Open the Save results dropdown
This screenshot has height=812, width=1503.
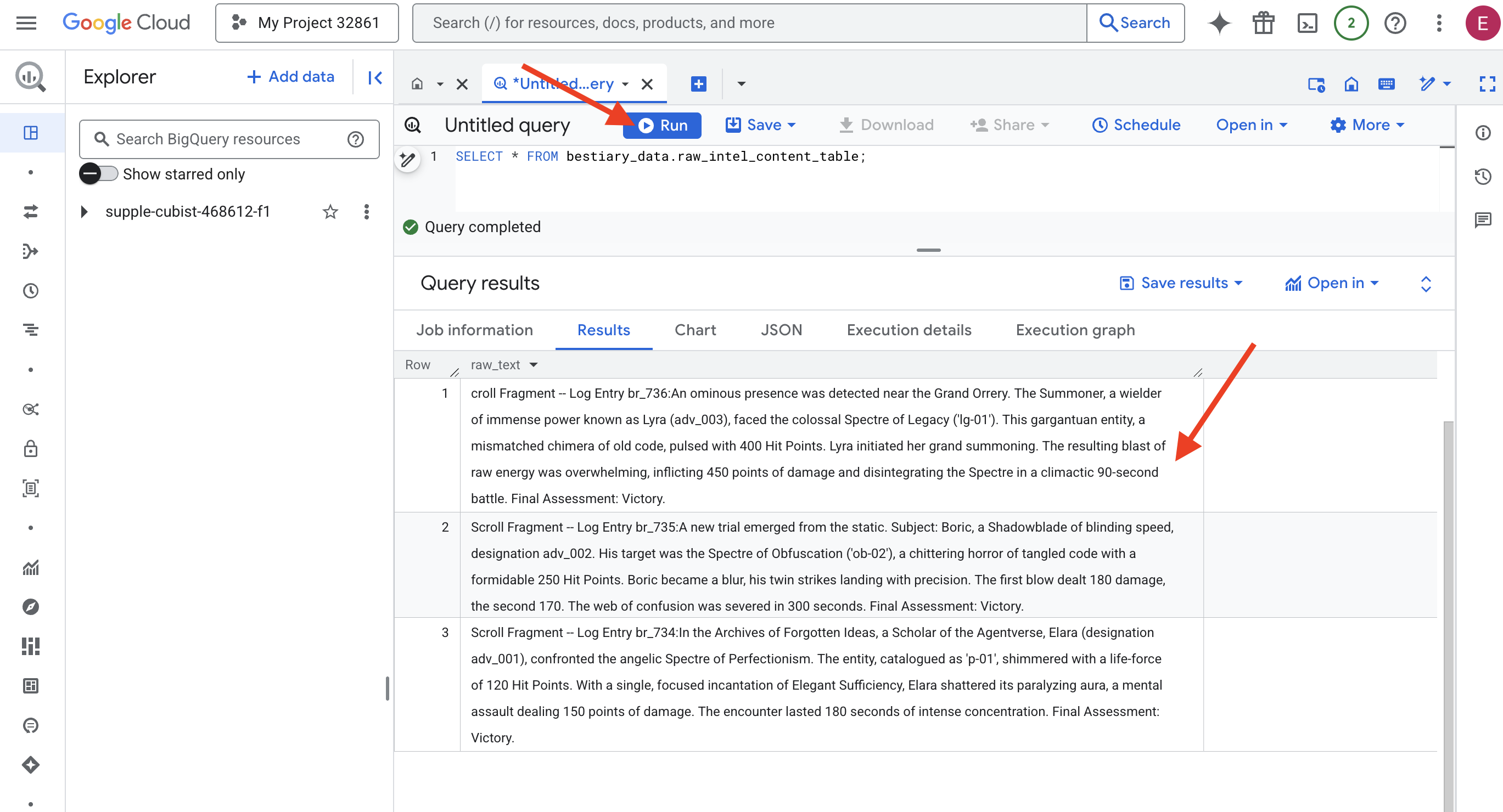1181,283
